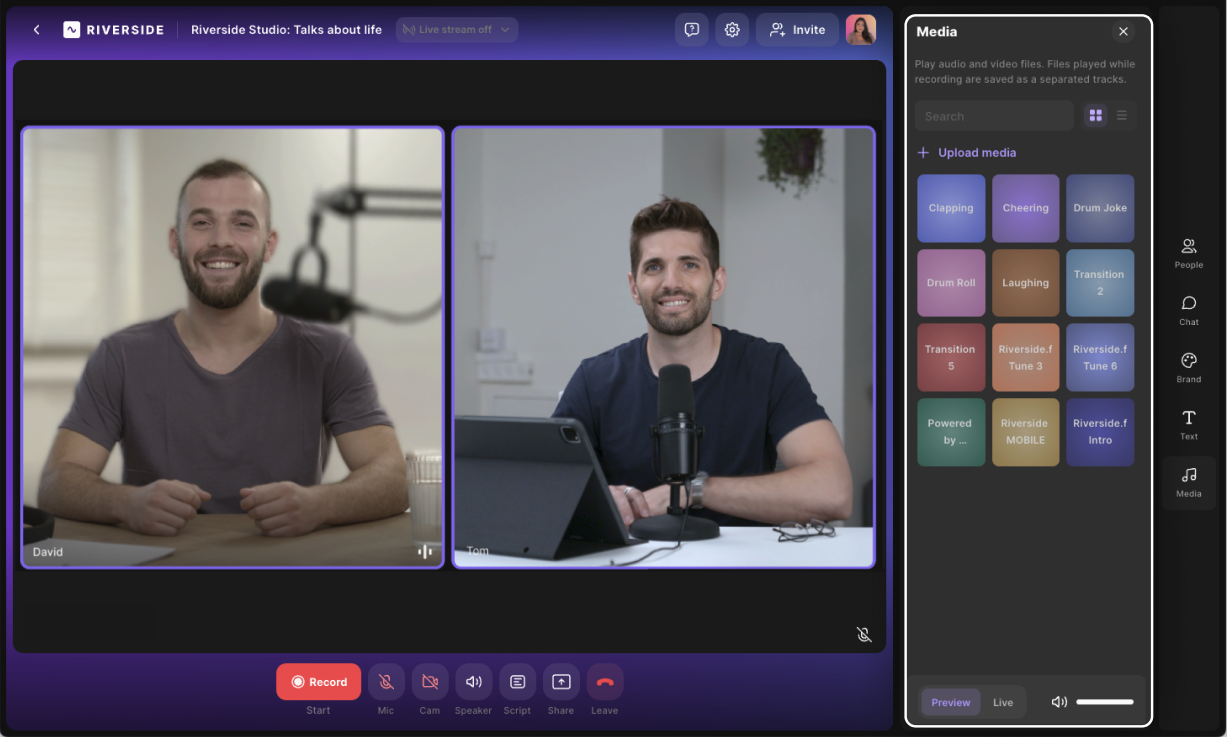Start recording with the Record button
Viewport: 1227px width, 737px height.
pyautogui.click(x=318, y=682)
